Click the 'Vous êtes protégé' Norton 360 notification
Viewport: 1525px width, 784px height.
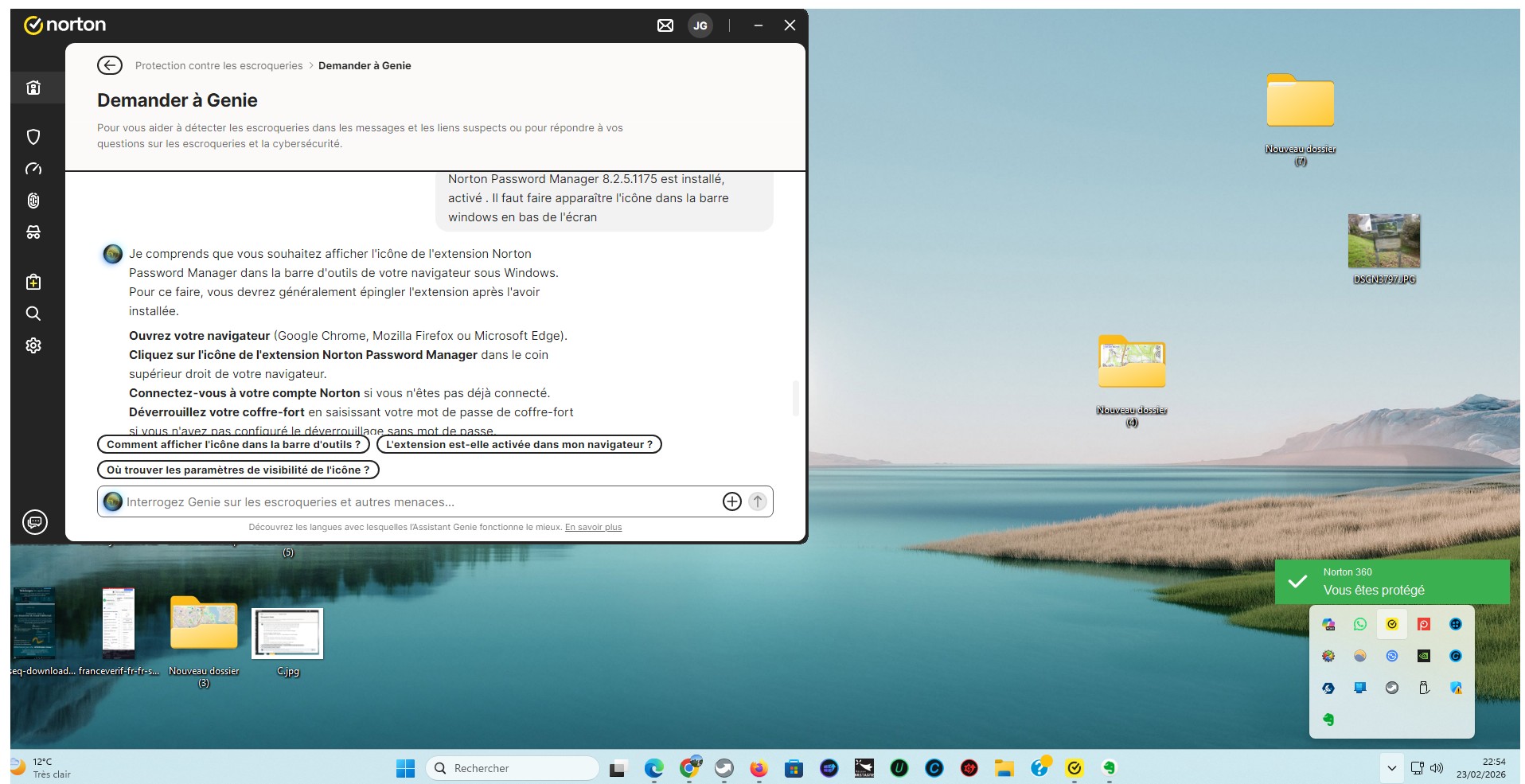pyautogui.click(x=1392, y=582)
